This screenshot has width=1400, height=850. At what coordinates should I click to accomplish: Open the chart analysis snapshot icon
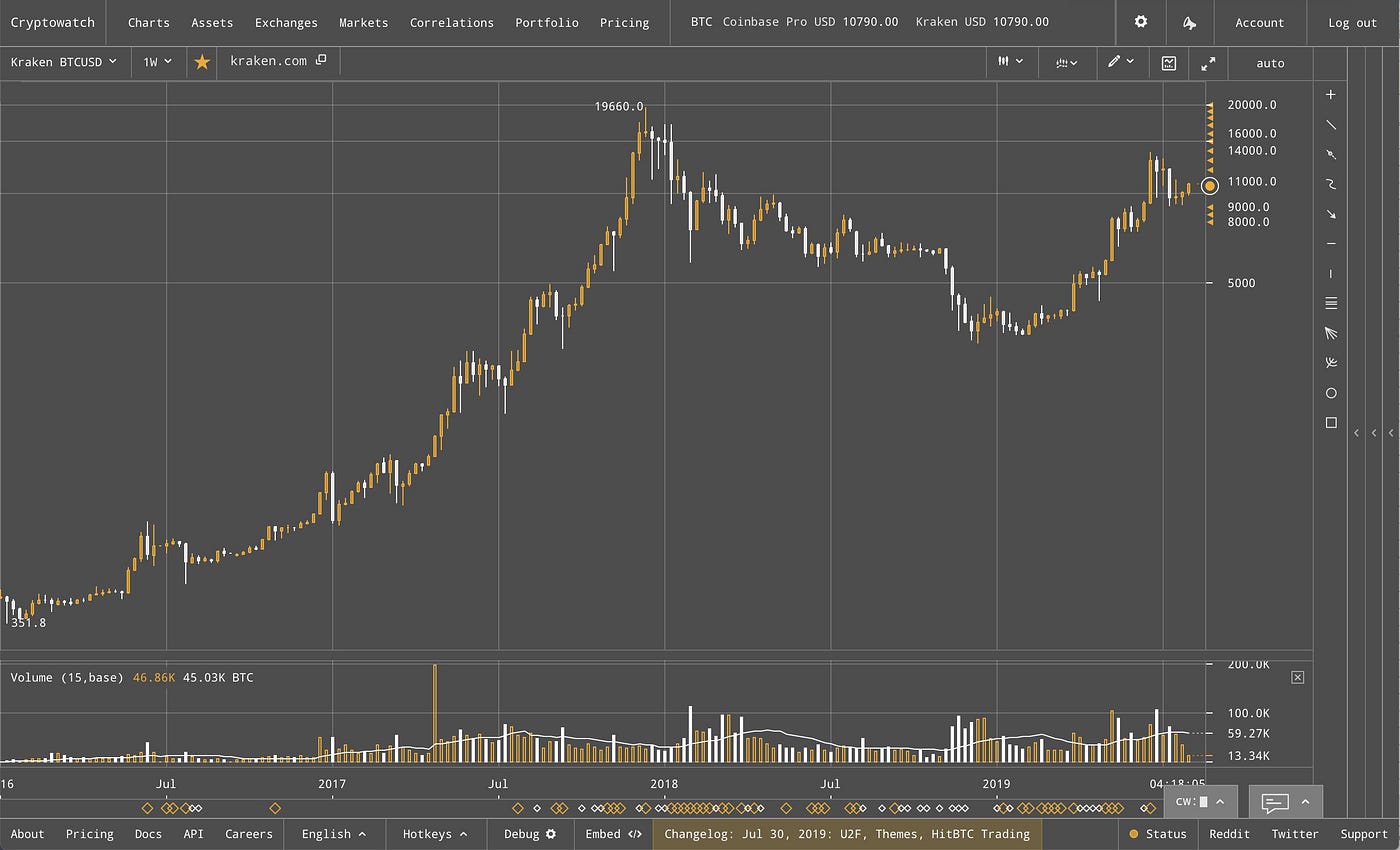(1168, 62)
